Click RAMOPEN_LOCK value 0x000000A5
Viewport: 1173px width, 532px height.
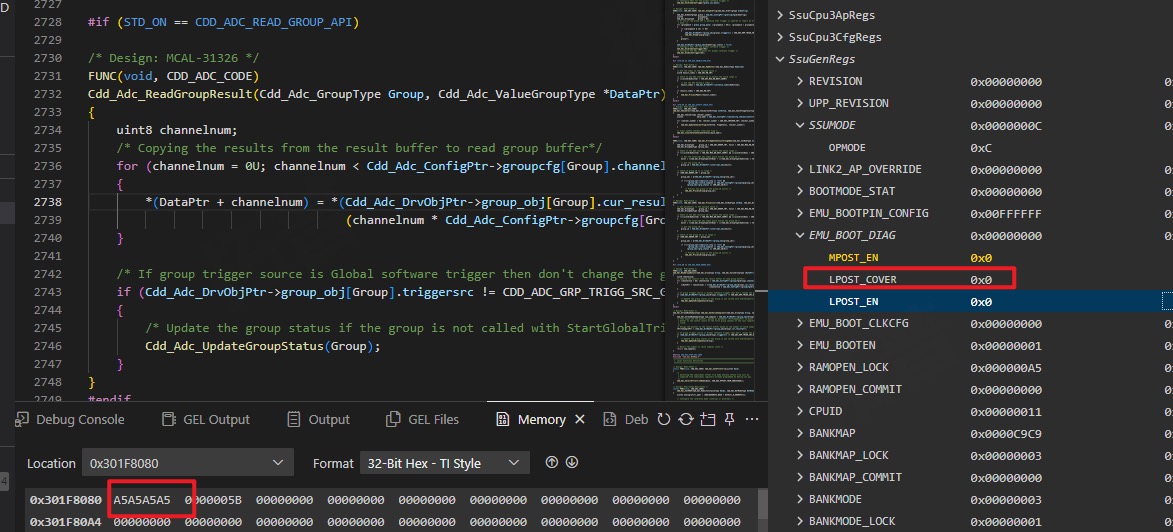pyautogui.click(x=1005, y=367)
